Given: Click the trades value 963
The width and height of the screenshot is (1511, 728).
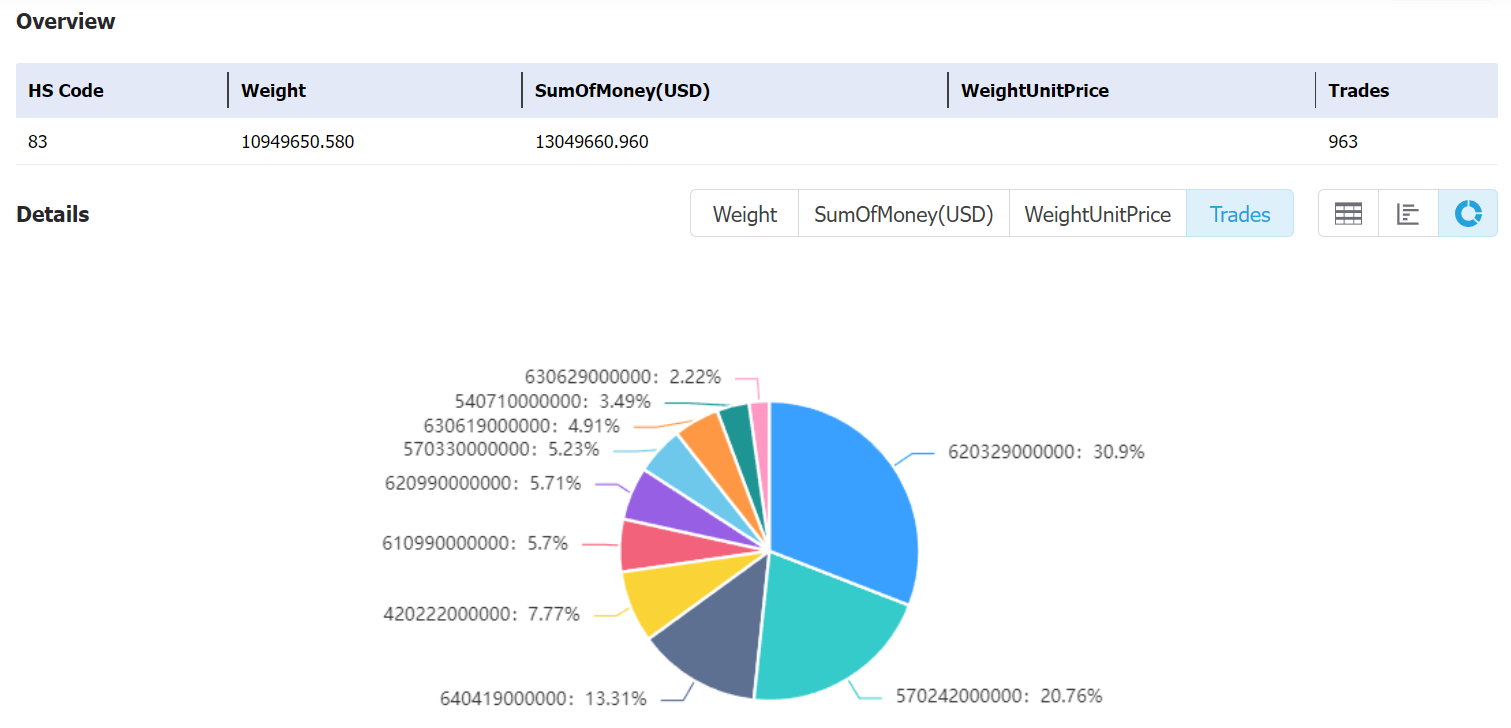Looking at the screenshot, I should tap(1343, 142).
